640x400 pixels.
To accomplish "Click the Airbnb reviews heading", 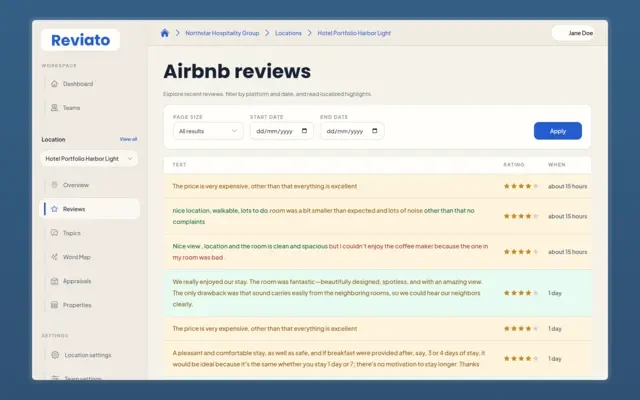I will (237, 71).
